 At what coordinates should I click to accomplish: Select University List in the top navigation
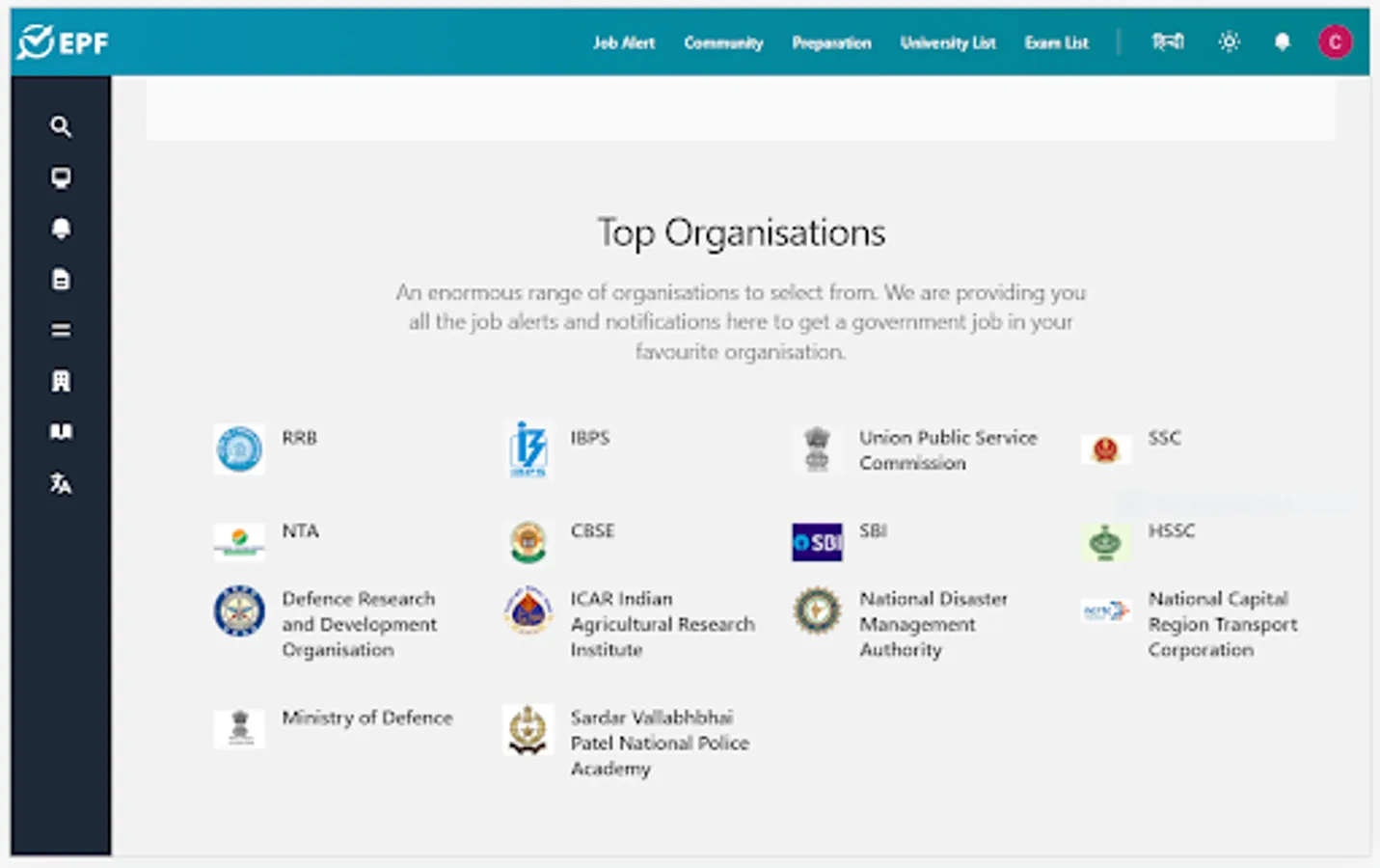point(948,42)
